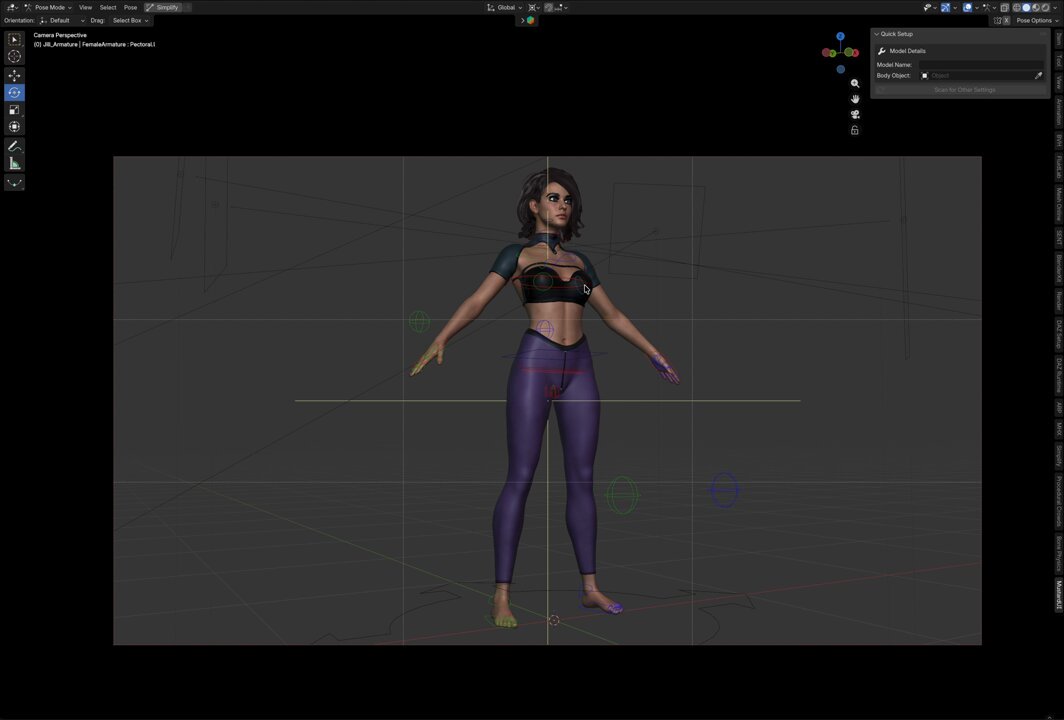Open the Pose menu in header

130,7
